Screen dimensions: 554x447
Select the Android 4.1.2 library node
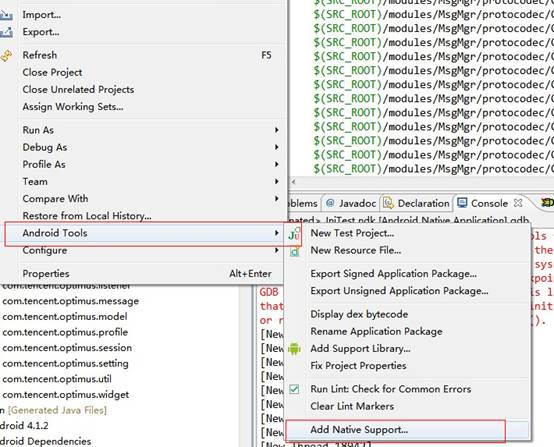(24, 426)
